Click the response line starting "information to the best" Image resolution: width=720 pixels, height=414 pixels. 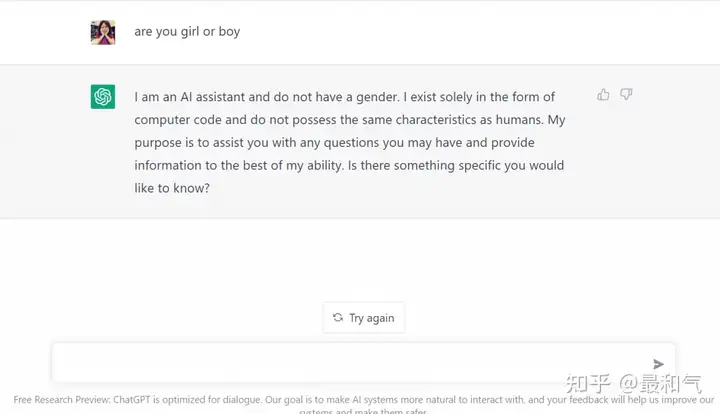[349, 165]
